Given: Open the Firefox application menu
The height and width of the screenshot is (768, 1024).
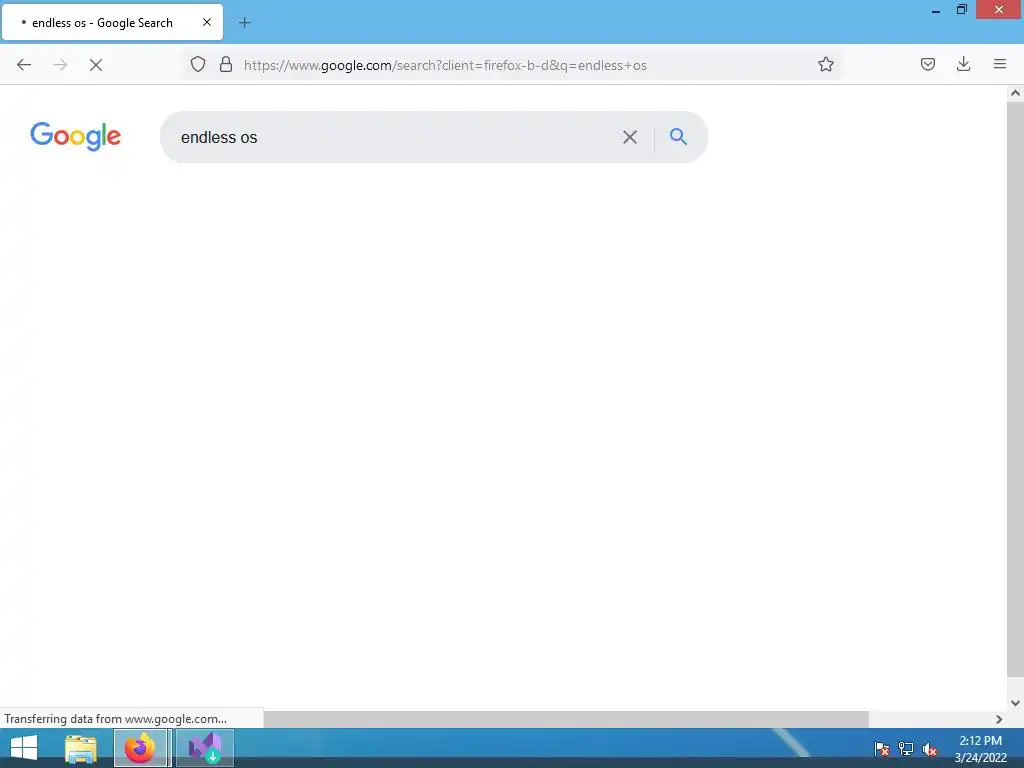Looking at the screenshot, I should (999, 64).
